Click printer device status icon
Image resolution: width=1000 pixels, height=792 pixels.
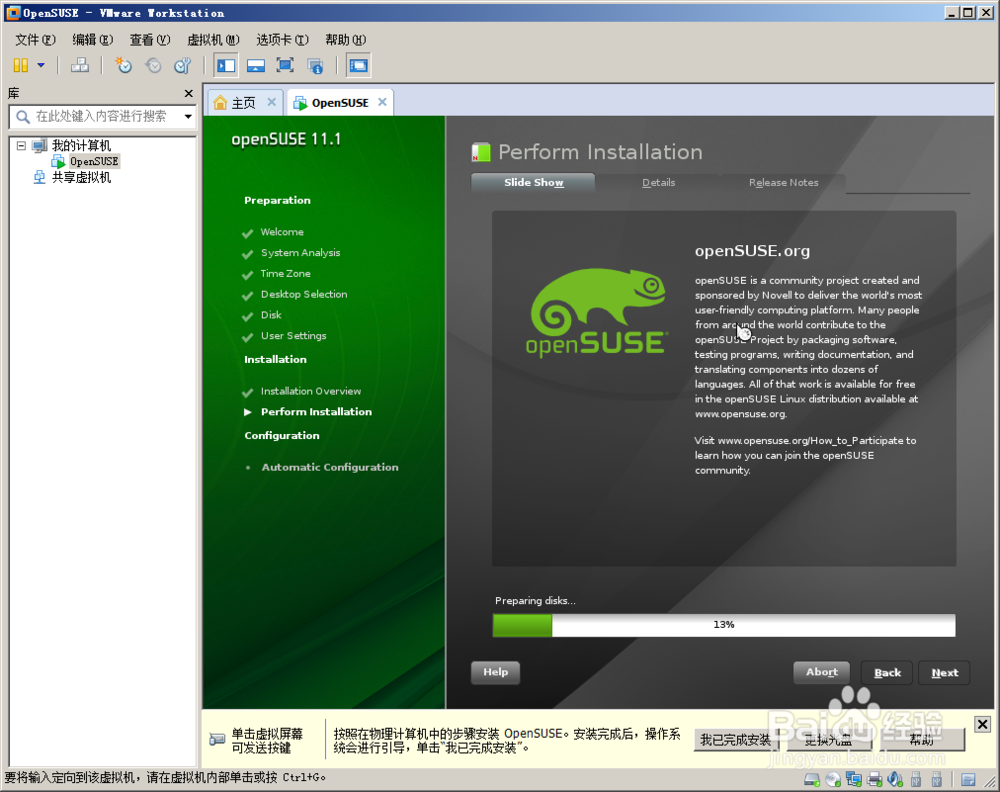coord(875,779)
